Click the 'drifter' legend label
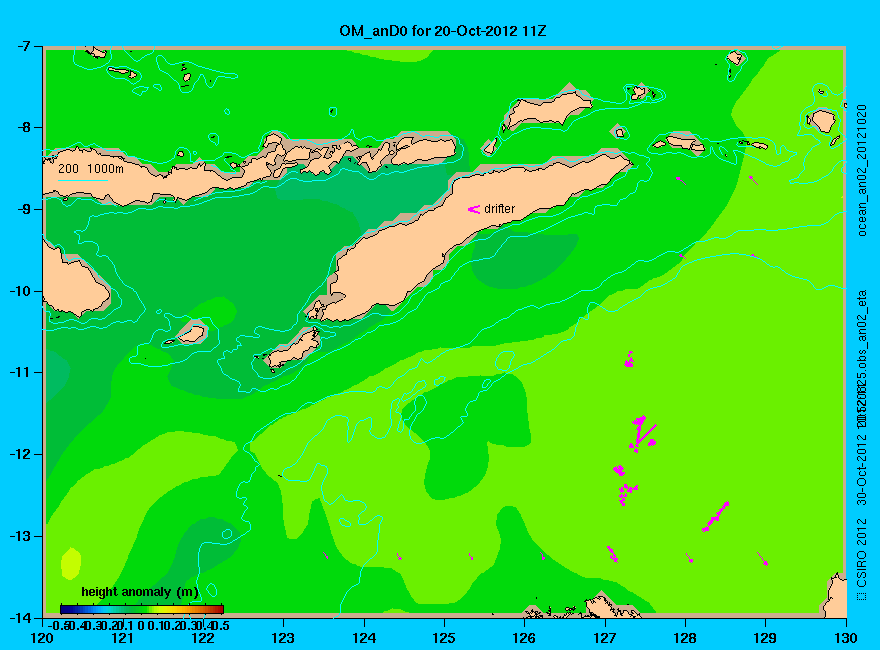The width and height of the screenshot is (880, 650). [499, 209]
